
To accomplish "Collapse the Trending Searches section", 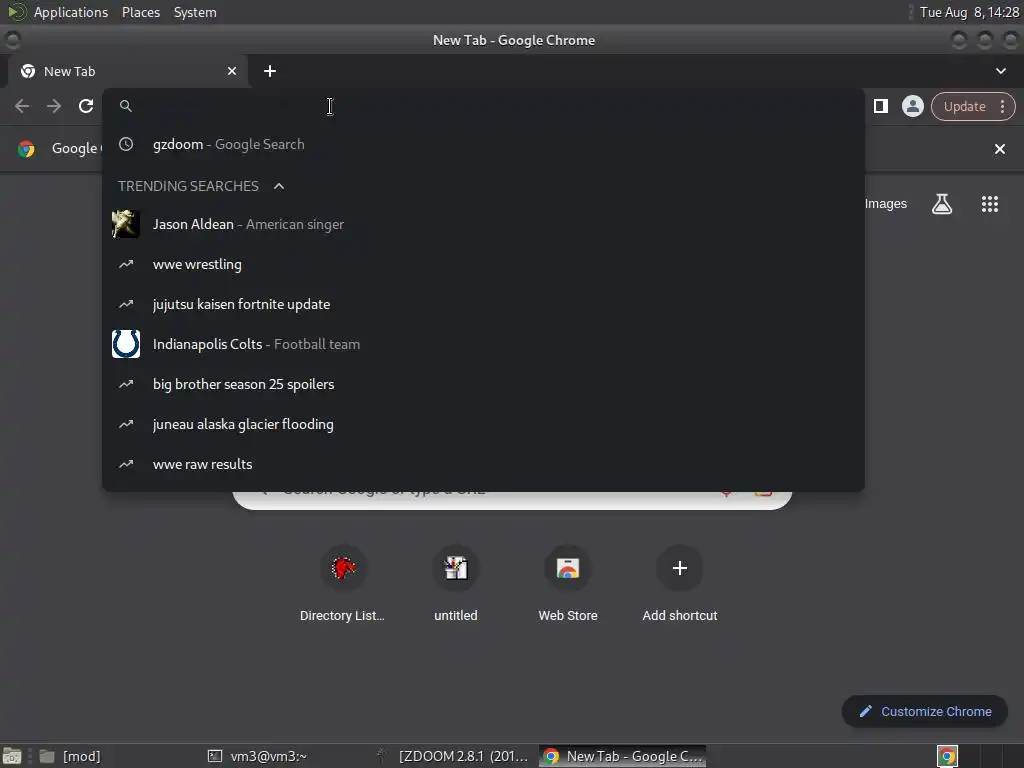I will (x=279, y=186).
